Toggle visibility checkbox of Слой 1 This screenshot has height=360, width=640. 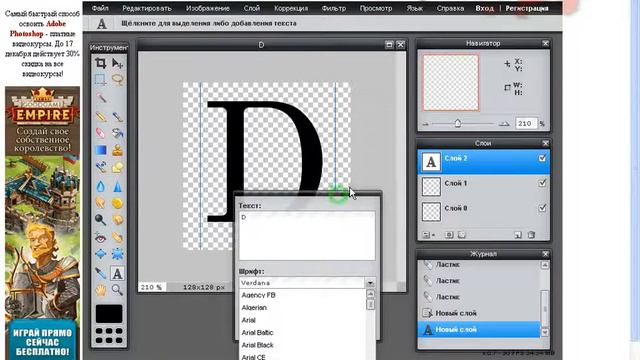coord(542,183)
